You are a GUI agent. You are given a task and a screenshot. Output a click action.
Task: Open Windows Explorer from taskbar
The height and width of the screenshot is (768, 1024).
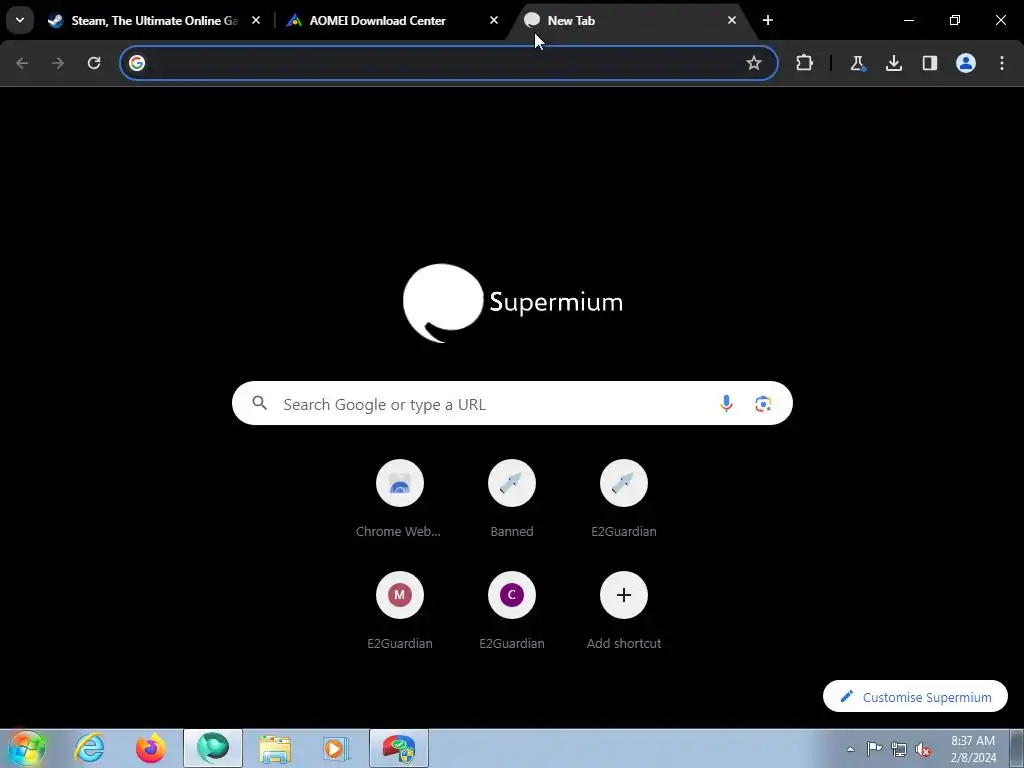(275, 748)
